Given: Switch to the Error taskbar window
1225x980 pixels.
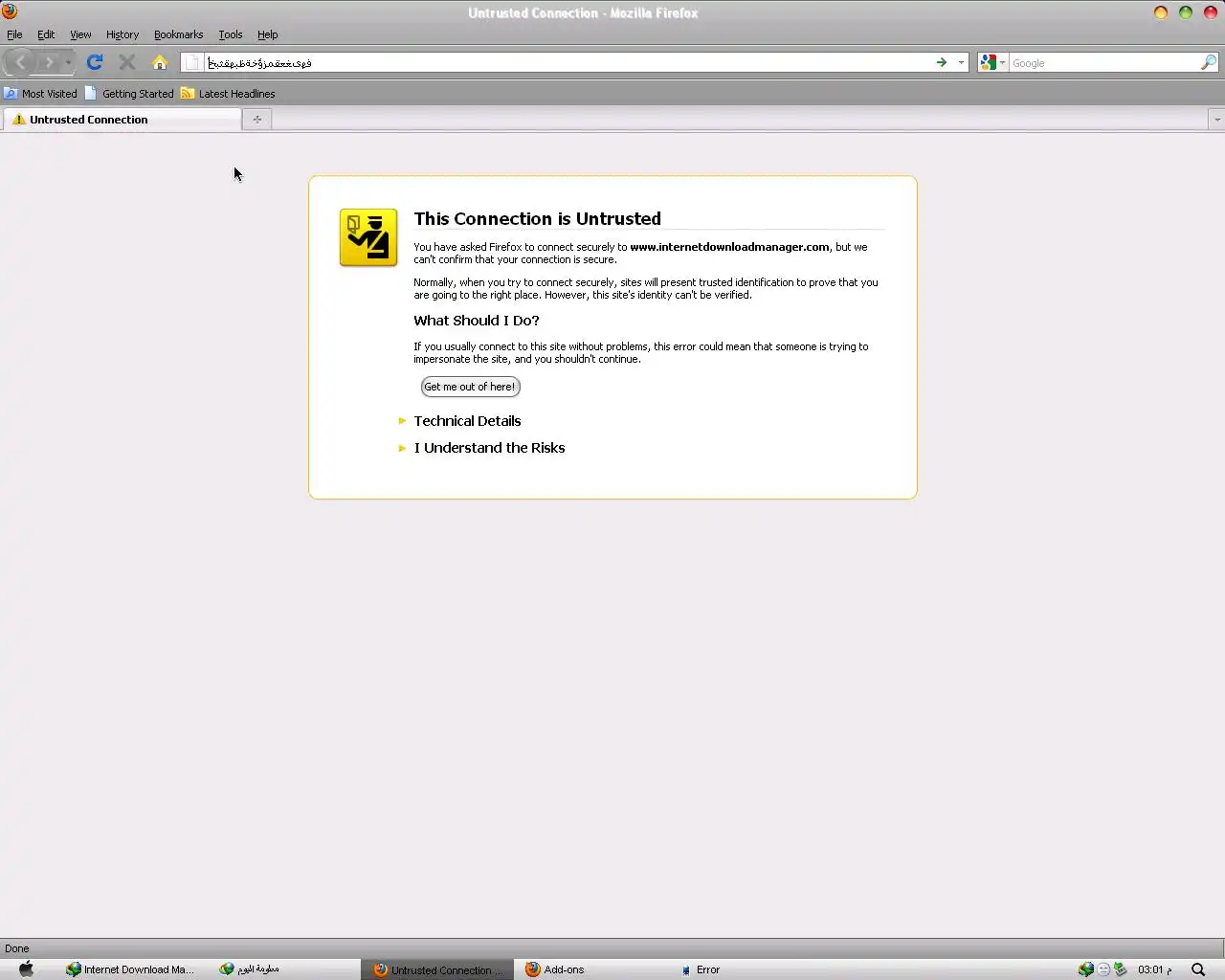Looking at the screenshot, I should pyautogui.click(x=701, y=969).
